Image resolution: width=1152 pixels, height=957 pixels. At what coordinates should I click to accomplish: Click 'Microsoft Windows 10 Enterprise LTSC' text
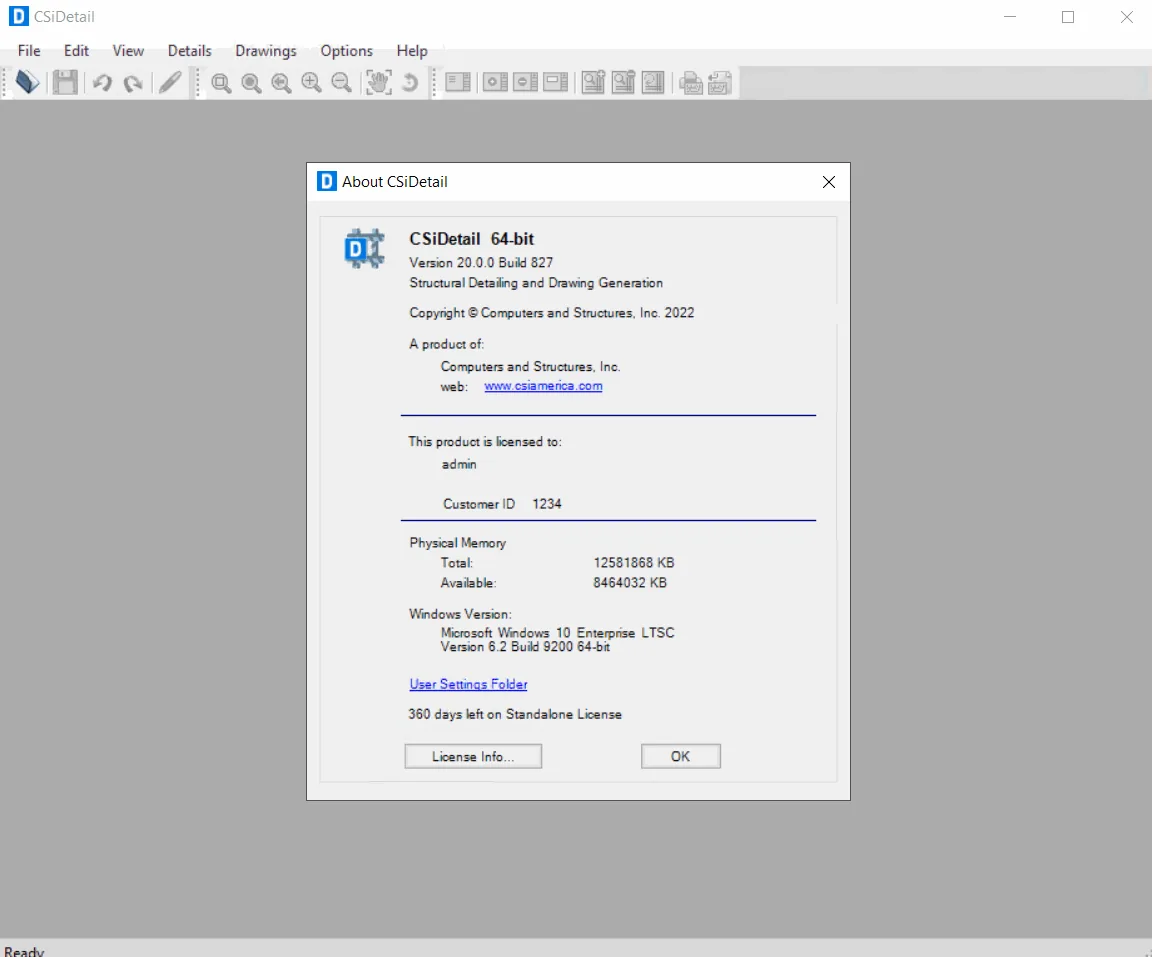click(558, 632)
